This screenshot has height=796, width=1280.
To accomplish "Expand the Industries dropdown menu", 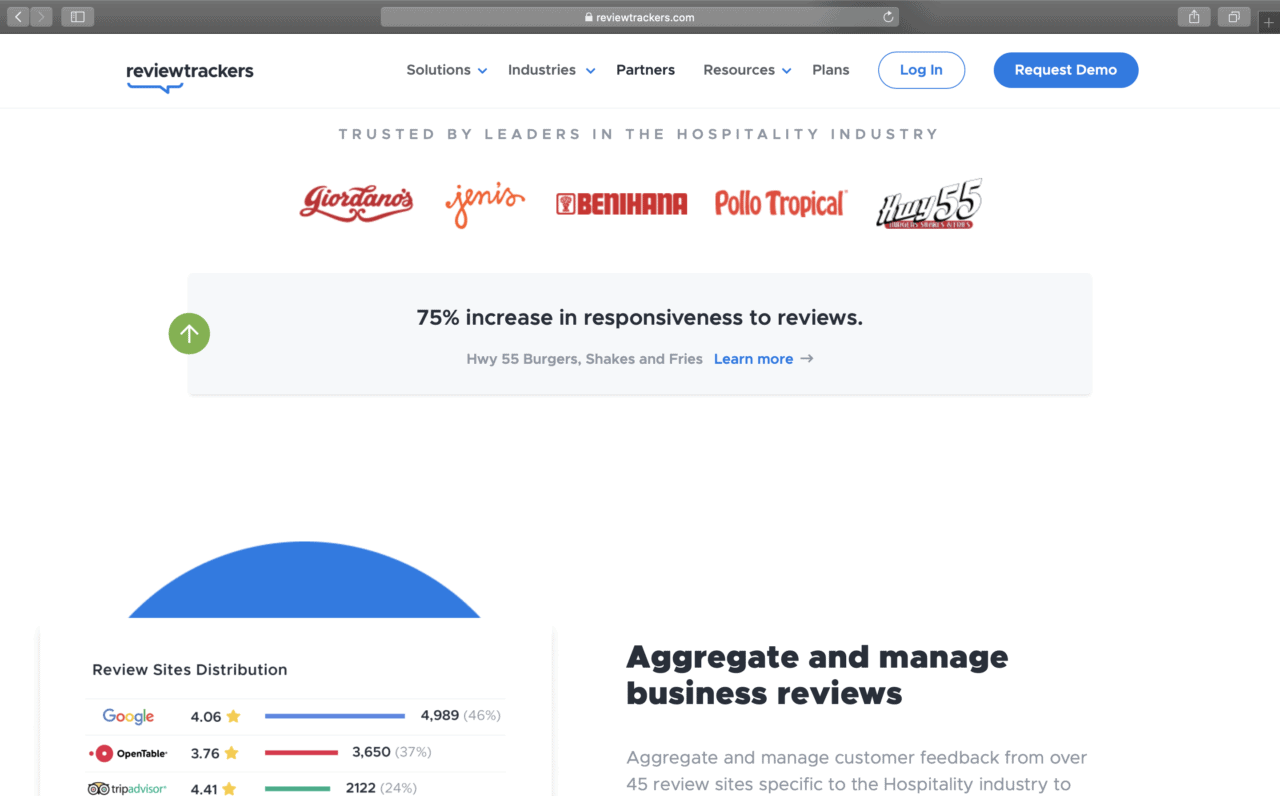I will (x=551, y=70).
